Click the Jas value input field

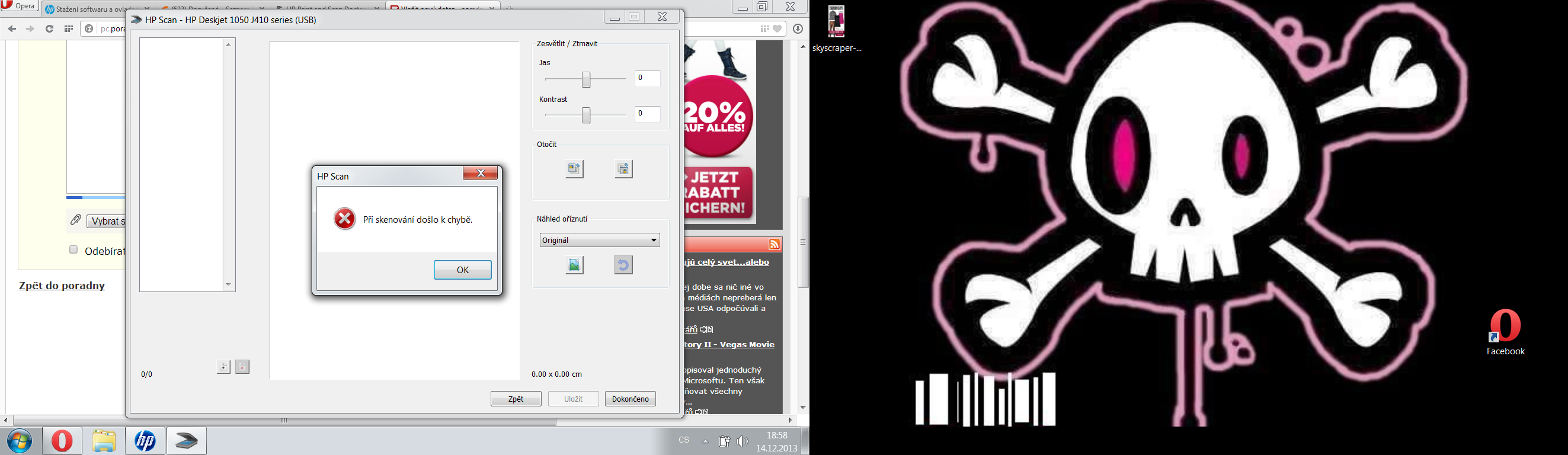click(648, 78)
